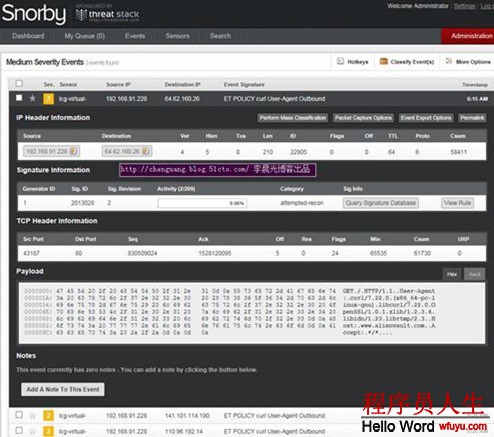Click the More Options icon
This screenshot has width=494, height=437.
pyautogui.click(x=449, y=61)
